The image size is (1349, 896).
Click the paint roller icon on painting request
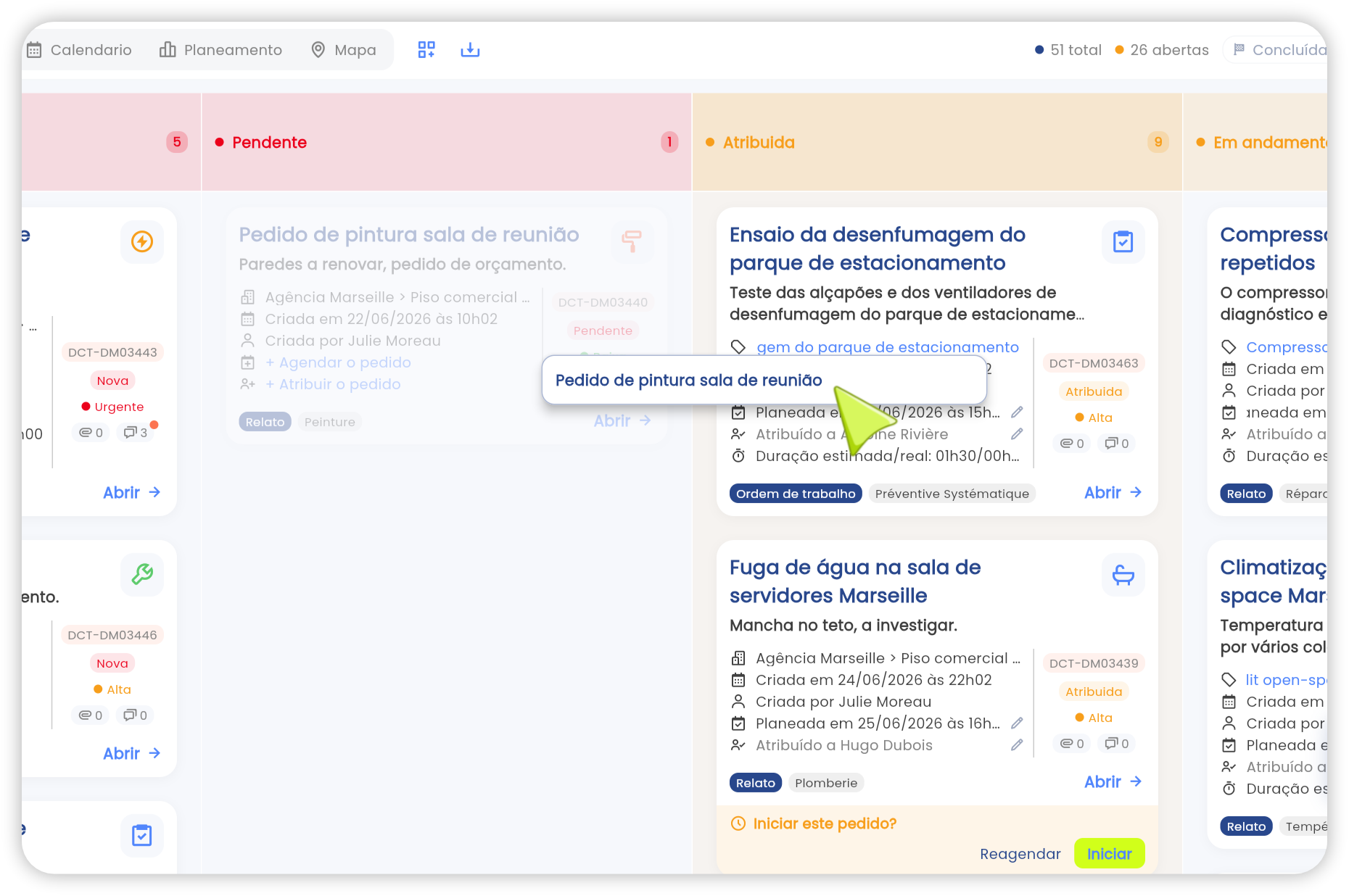coord(632,241)
